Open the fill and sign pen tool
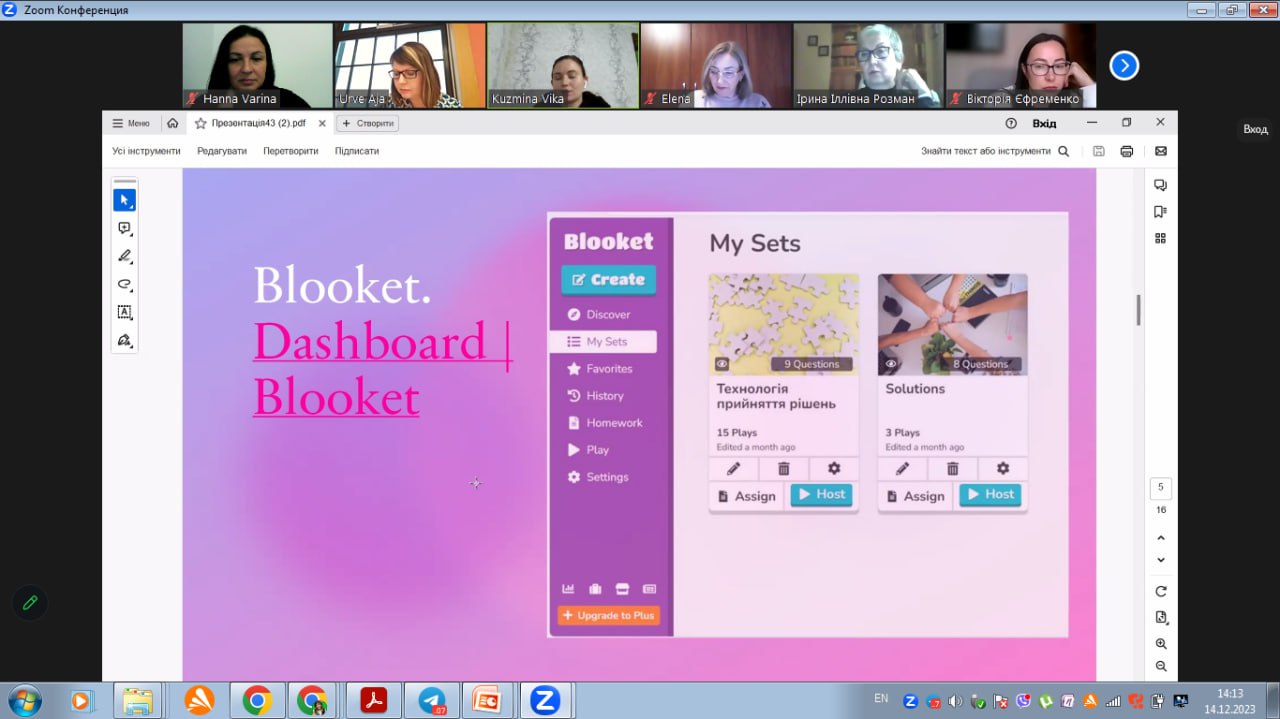This screenshot has width=1280, height=719. [x=124, y=340]
